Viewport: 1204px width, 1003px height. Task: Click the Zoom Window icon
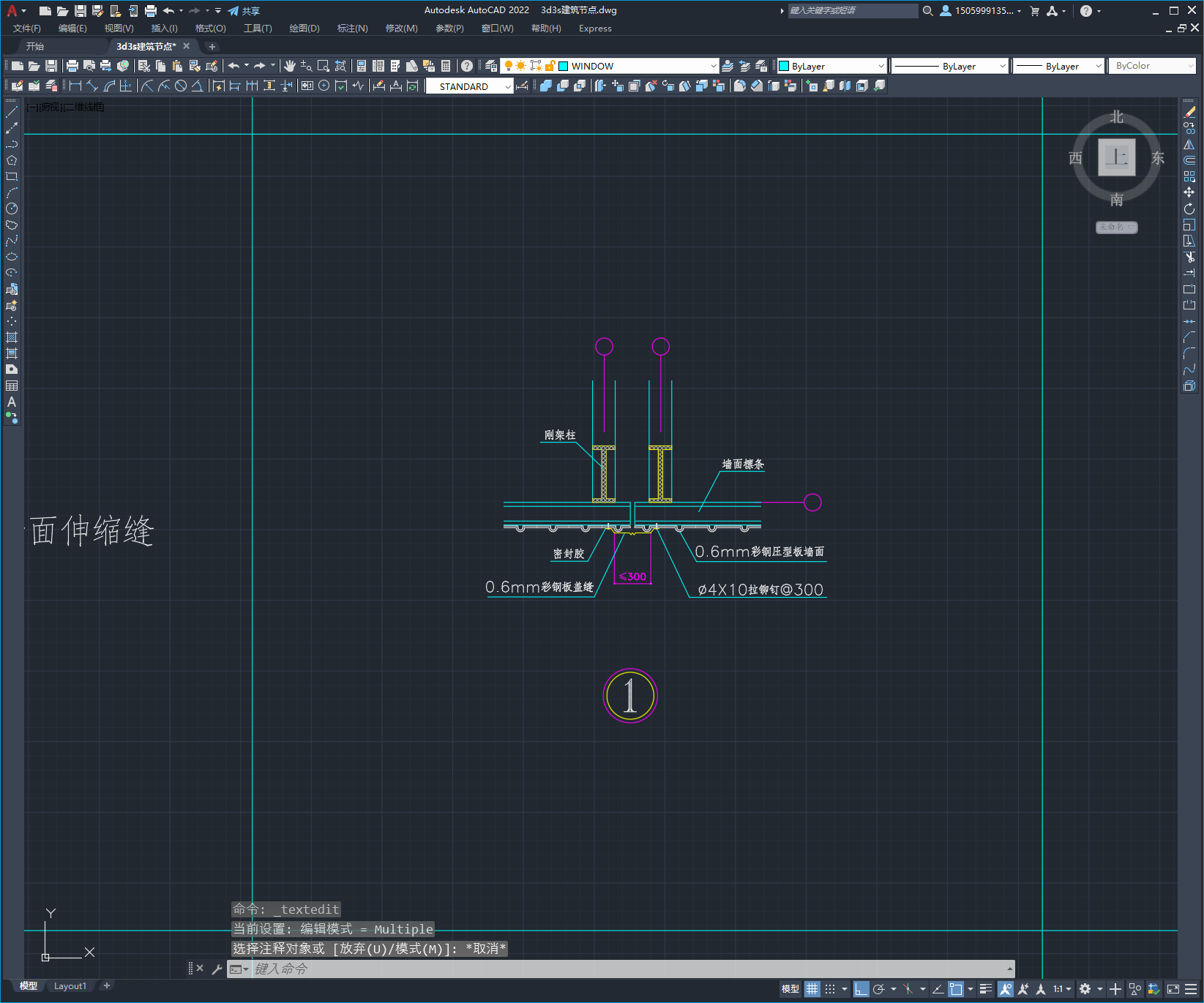324,66
